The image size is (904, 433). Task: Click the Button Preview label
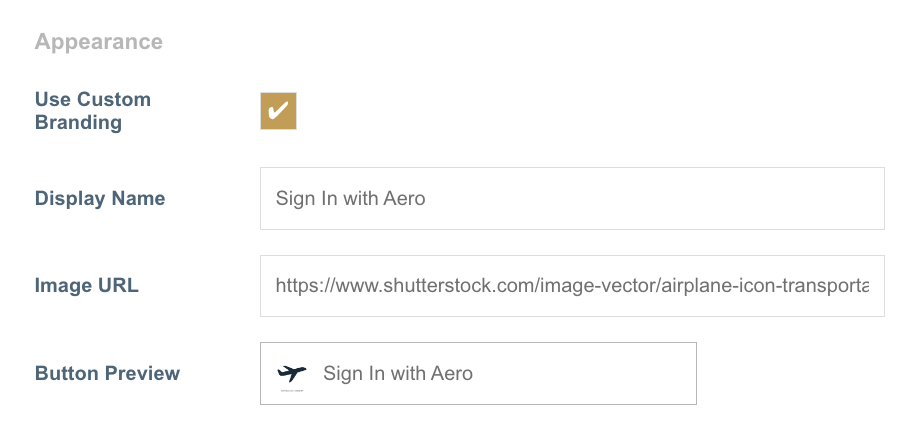[107, 373]
